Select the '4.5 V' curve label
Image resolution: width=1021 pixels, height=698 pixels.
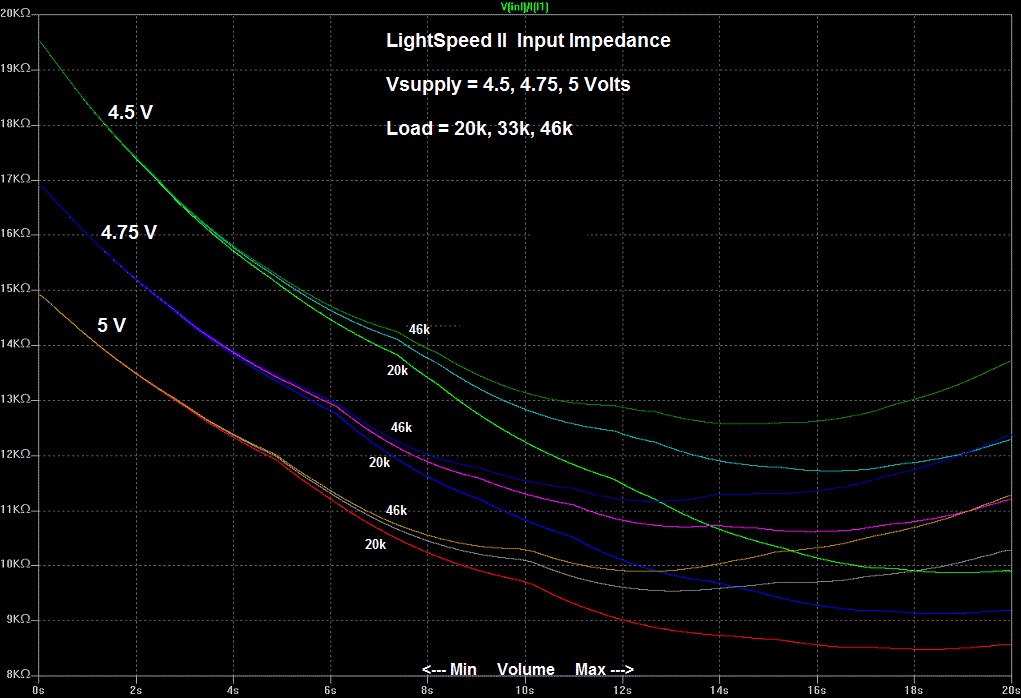[x=130, y=113]
